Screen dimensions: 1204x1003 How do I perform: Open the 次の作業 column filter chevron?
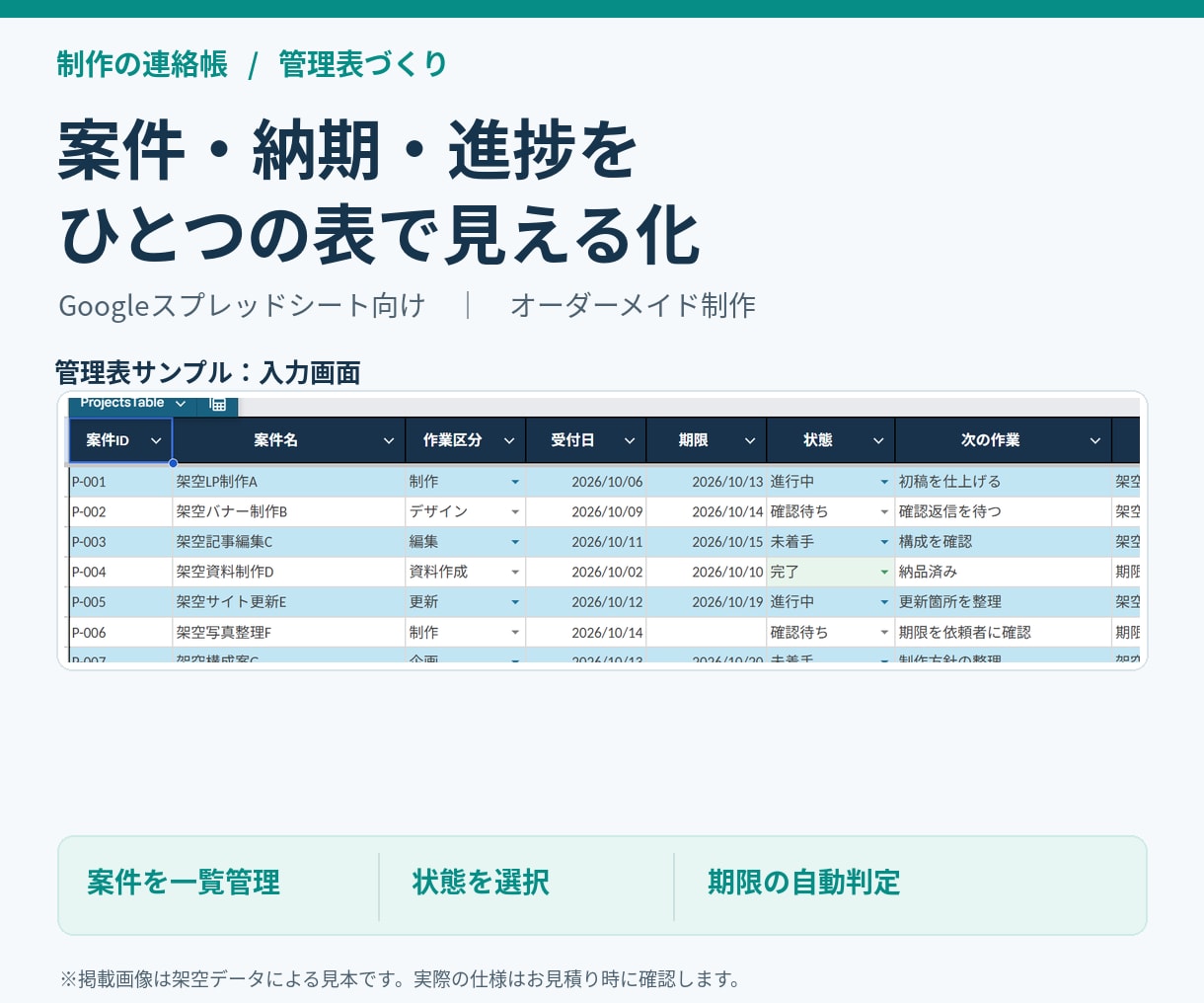[x=1095, y=440]
